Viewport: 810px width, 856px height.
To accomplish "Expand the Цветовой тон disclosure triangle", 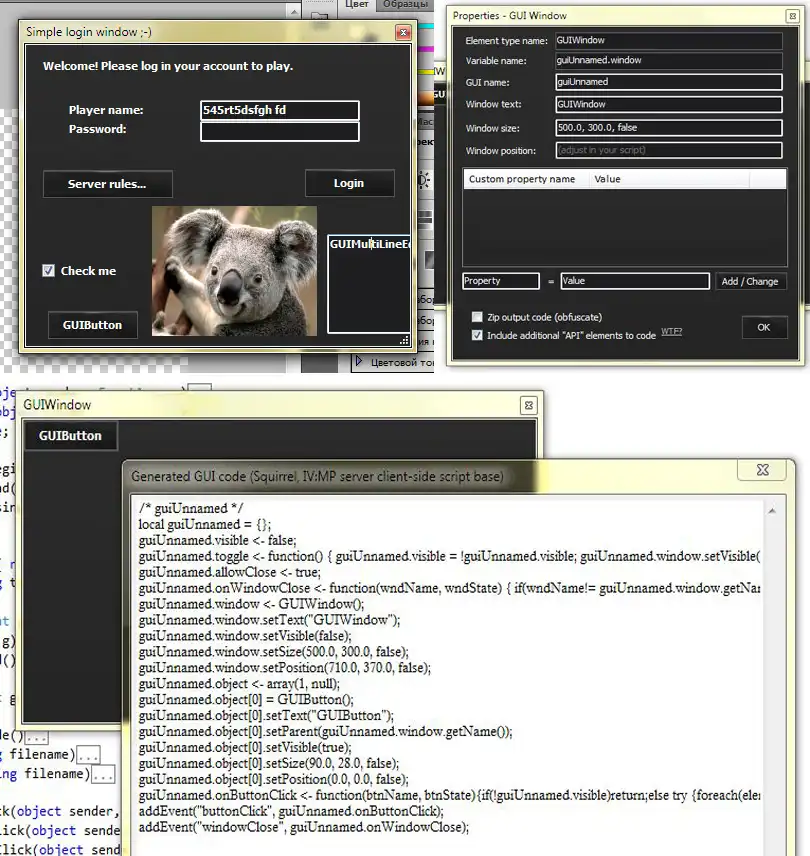I will [x=359, y=361].
